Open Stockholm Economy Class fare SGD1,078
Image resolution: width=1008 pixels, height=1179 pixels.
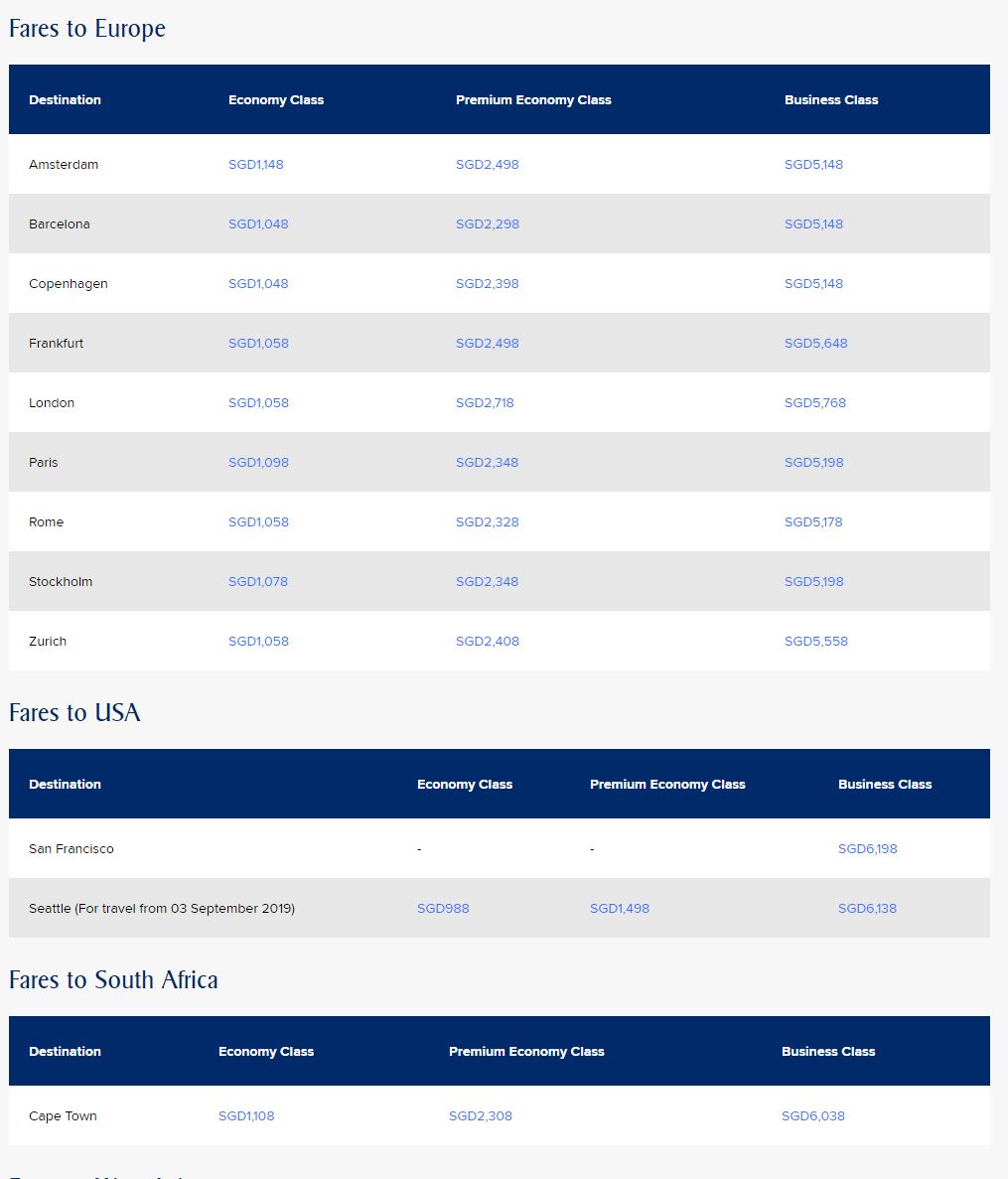point(258,582)
